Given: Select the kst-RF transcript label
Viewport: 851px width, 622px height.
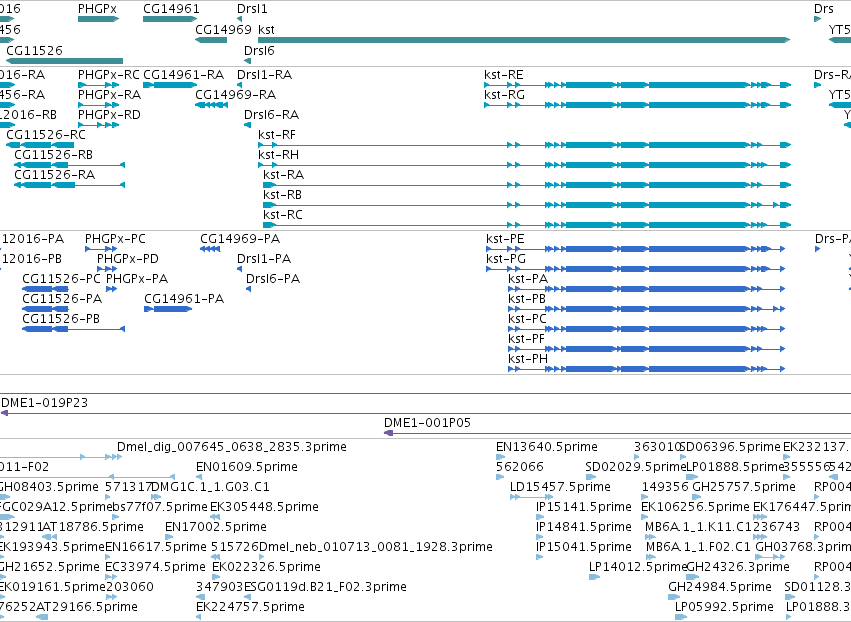Looking at the screenshot, I should point(277,135).
